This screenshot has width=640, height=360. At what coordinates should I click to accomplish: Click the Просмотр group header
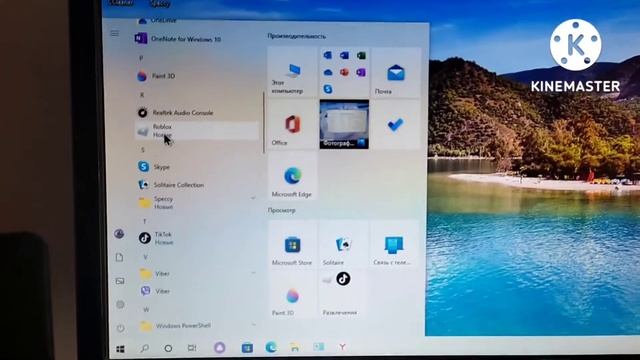pos(281,210)
